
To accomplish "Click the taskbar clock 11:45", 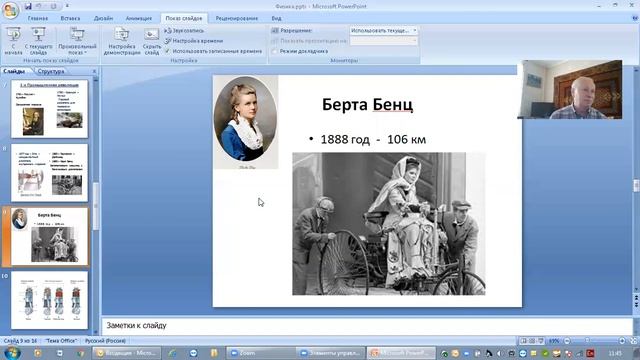I will click(x=615, y=353).
